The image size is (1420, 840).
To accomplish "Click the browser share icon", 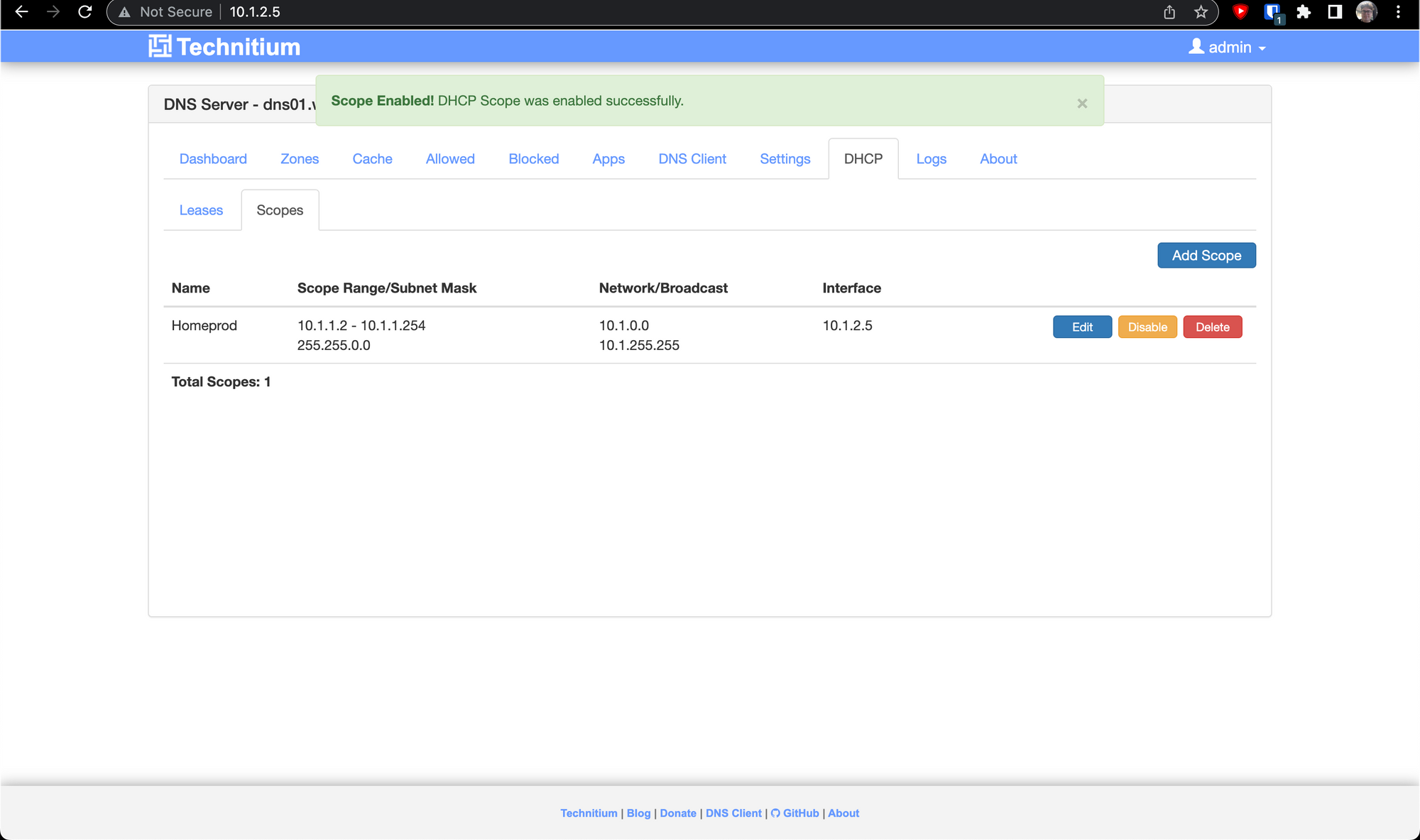I will pos(1169,12).
